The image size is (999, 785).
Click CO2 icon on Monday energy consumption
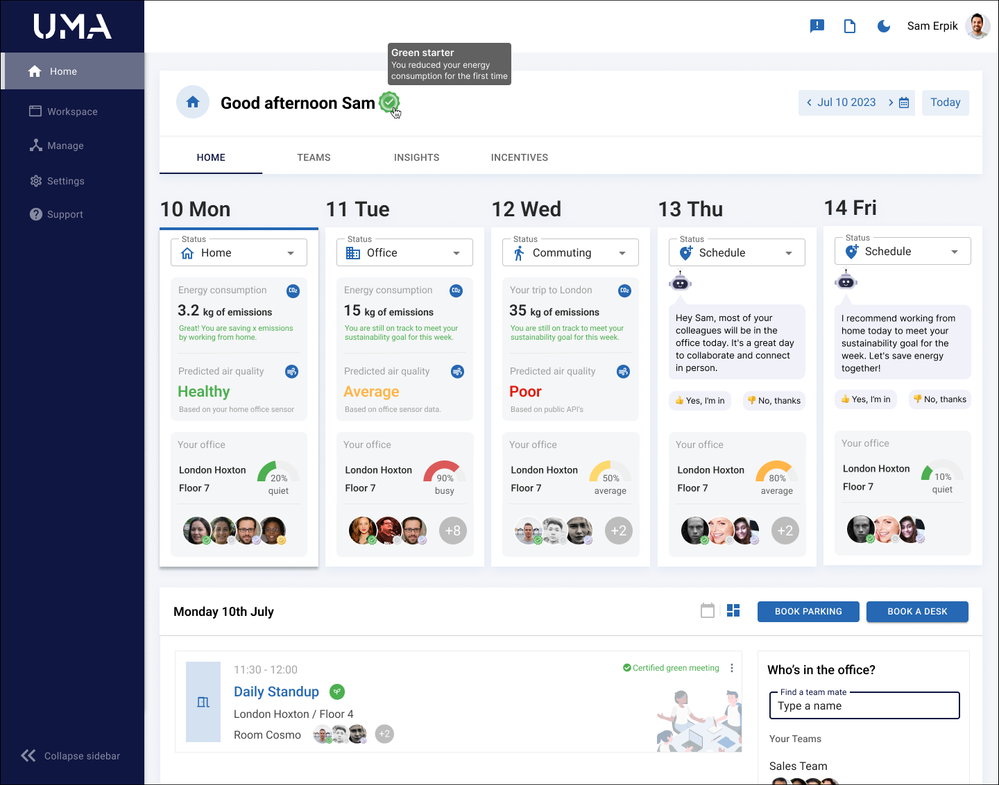click(x=292, y=291)
